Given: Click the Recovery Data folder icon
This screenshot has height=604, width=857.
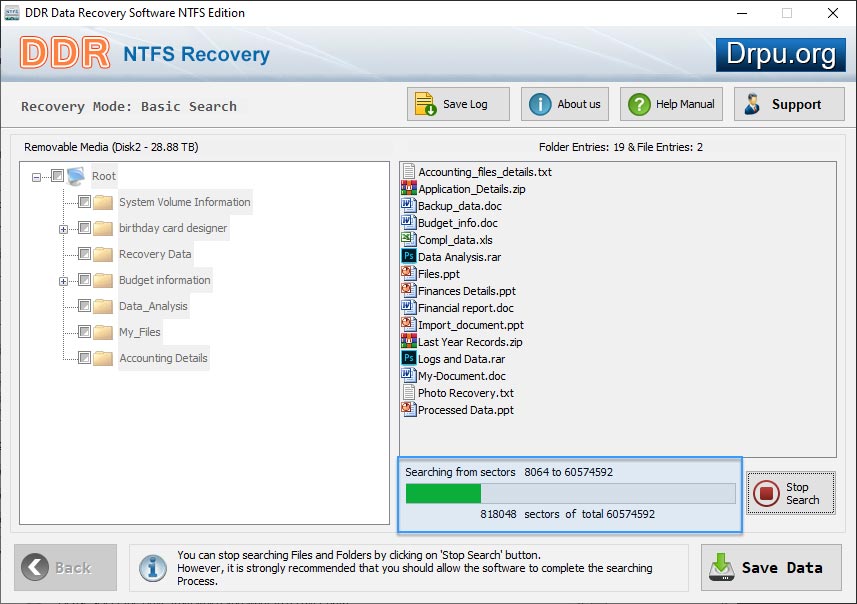Looking at the screenshot, I should 103,254.
